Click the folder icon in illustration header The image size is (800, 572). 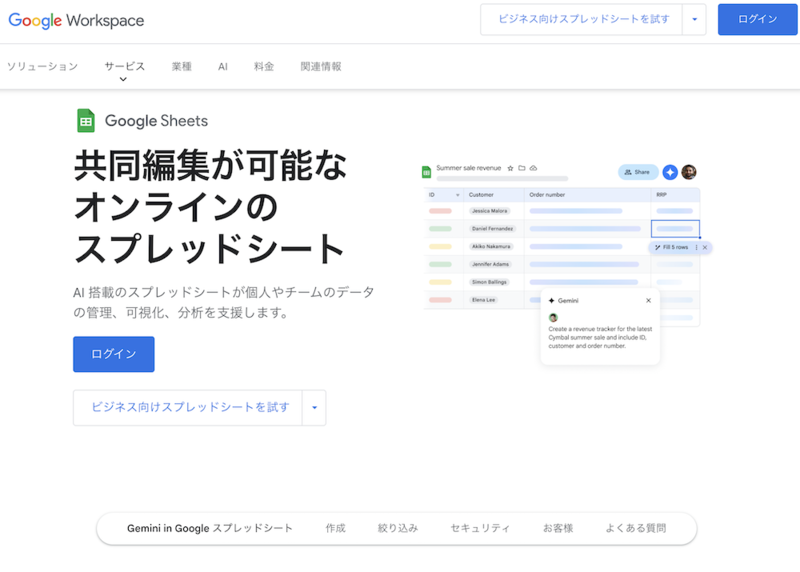[521, 168]
